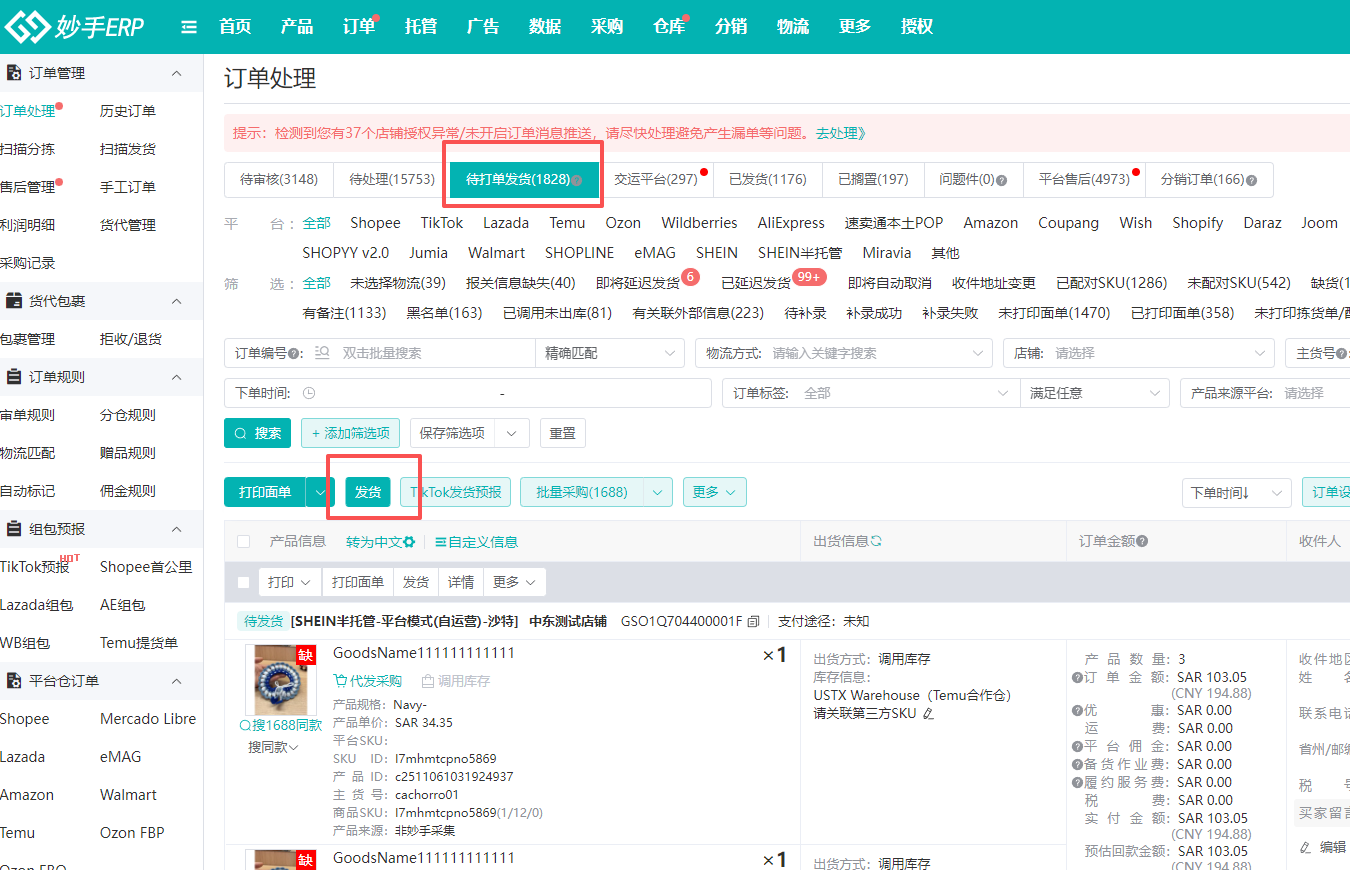Image resolution: width=1350 pixels, height=870 pixels.
Task: Open the 精确匹配 match type dropdown
Action: pyautogui.click(x=609, y=353)
